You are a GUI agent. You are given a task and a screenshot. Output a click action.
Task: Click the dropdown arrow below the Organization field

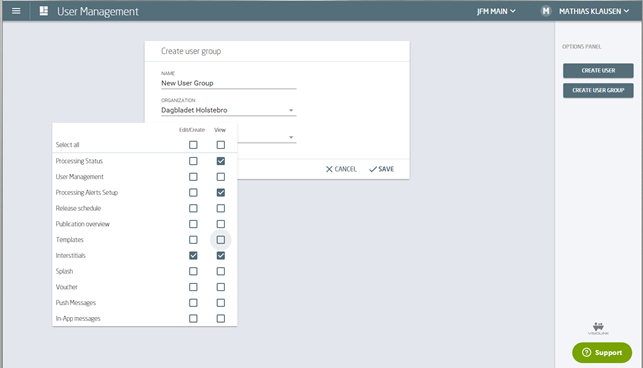pos(291,137)
